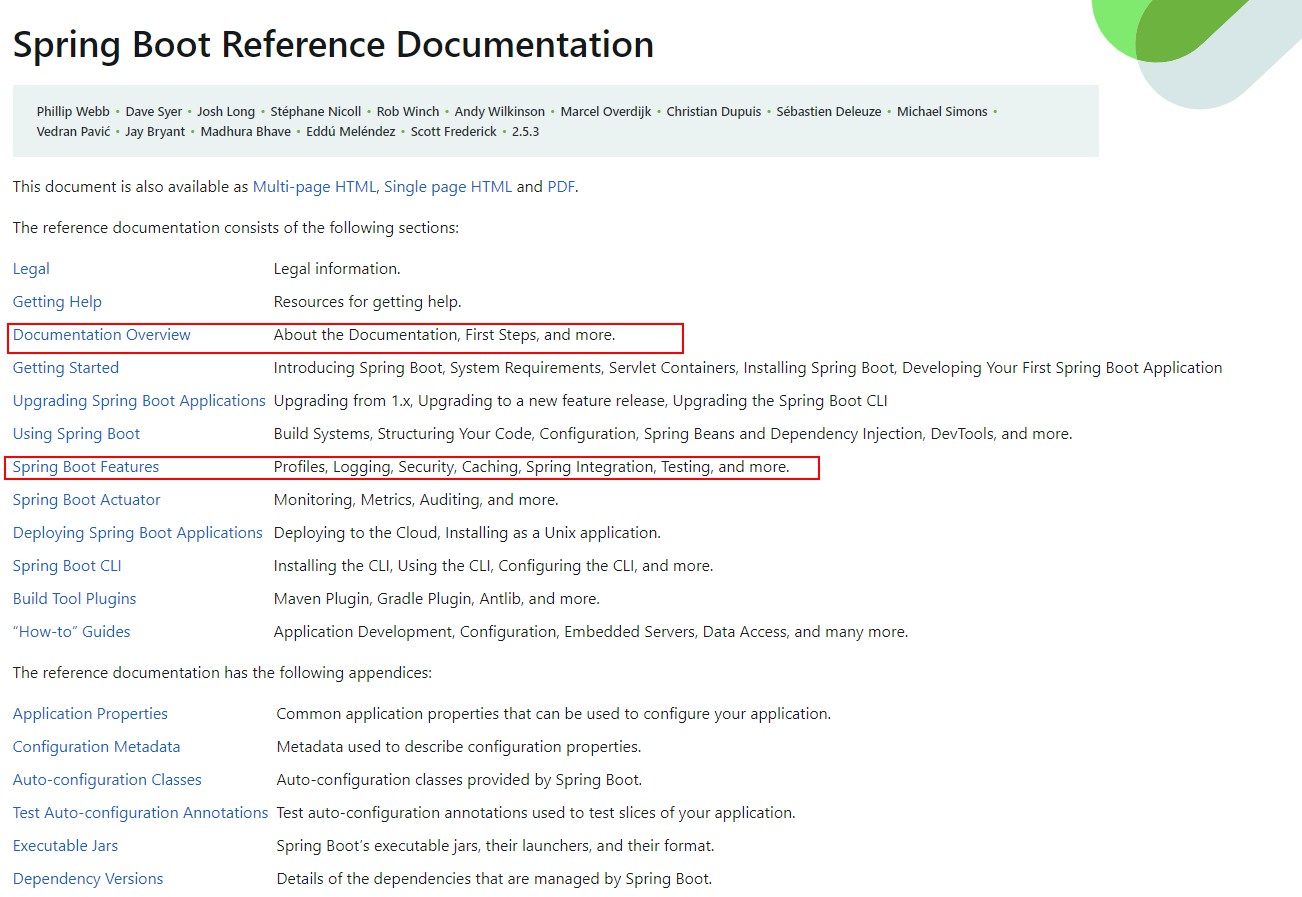Open Documentation Overview link
This screenshot has width=1302, height=897.
click(102, 335)
